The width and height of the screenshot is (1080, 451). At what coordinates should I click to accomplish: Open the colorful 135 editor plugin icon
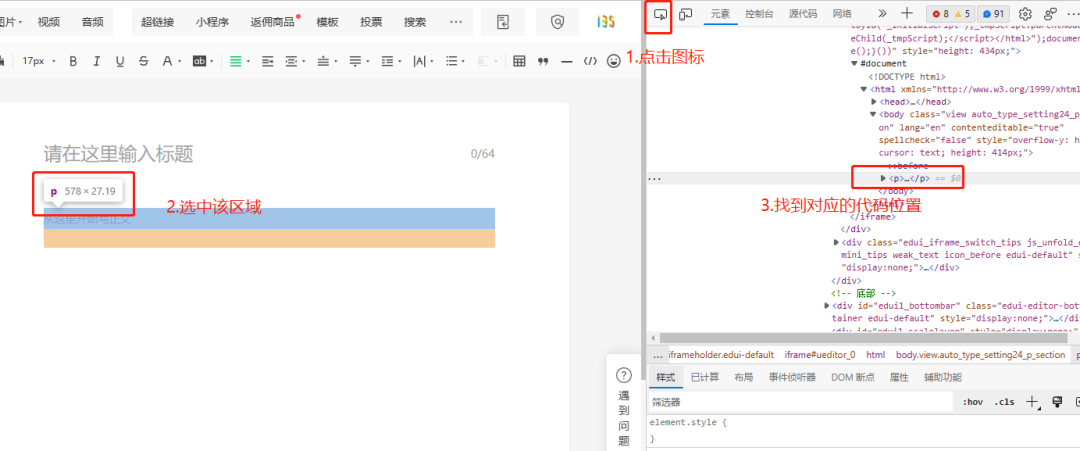click(606, 22)
